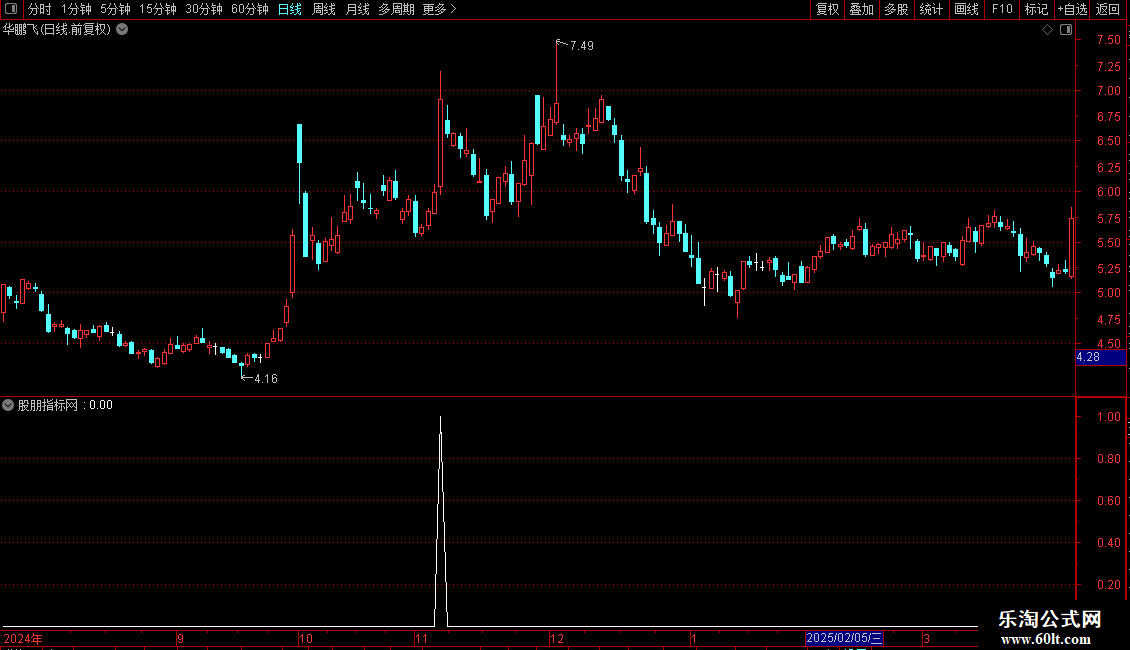
Task: Switch to 分时 intraday view
Action: pyautogui.click(x=40, y=9)
